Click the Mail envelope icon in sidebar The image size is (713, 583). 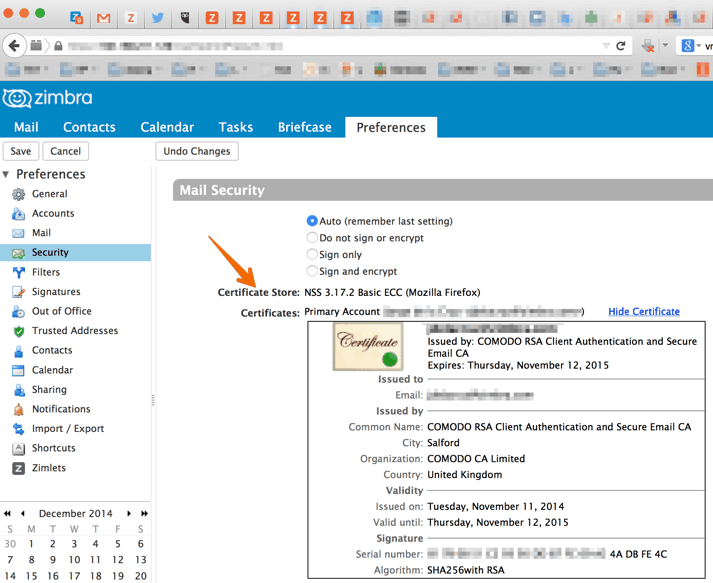tap(18, 233)
